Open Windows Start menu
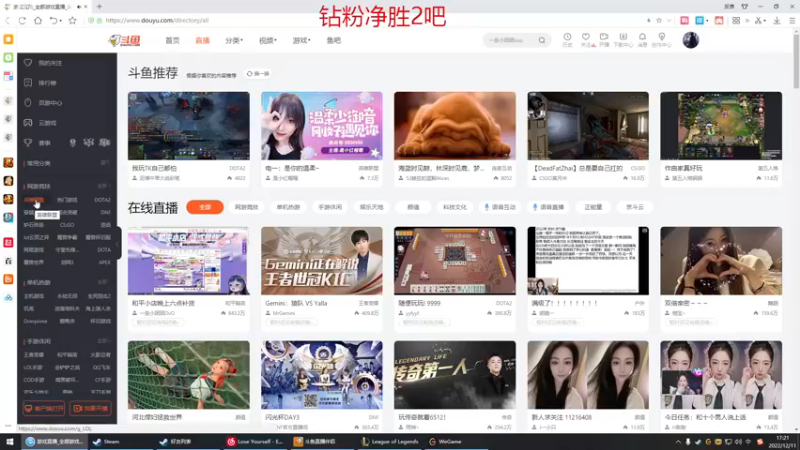Viewport: 800px width, 450px height. (10, 441)
